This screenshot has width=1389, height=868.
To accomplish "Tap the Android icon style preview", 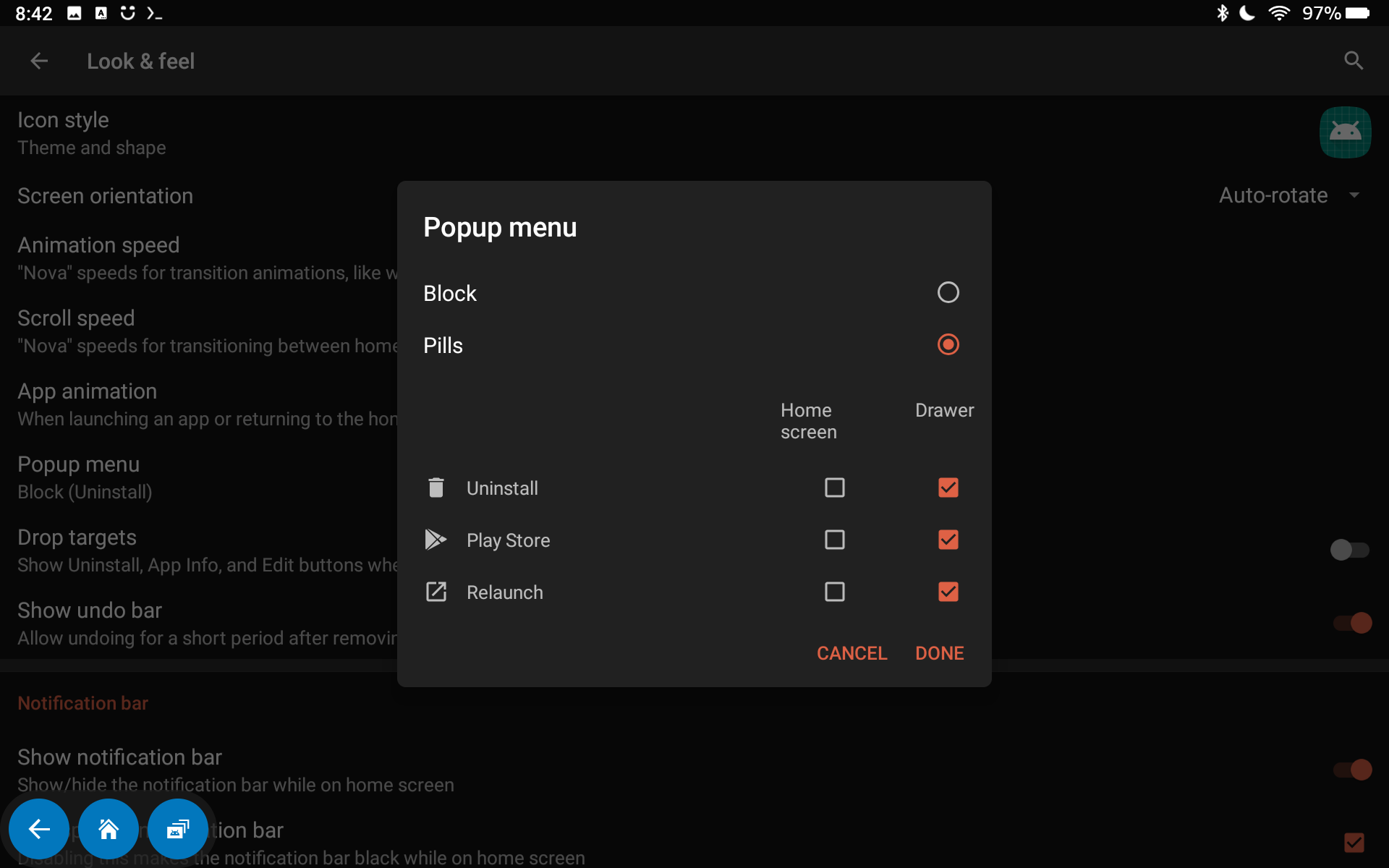I will [x=1345, y=132].
